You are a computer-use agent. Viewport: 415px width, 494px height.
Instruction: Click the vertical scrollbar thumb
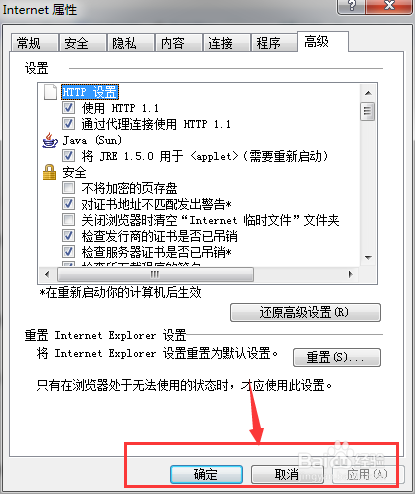click(x=368, y=111)
